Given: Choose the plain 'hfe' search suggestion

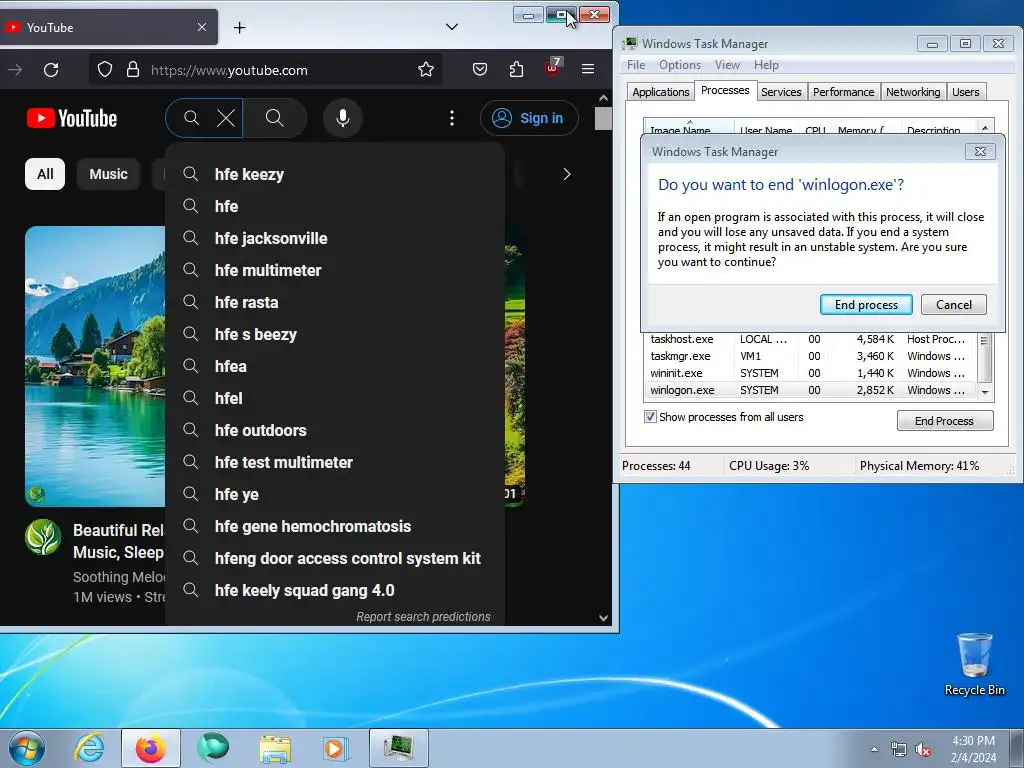Looking at the screenshot, I should pos(335,206).
